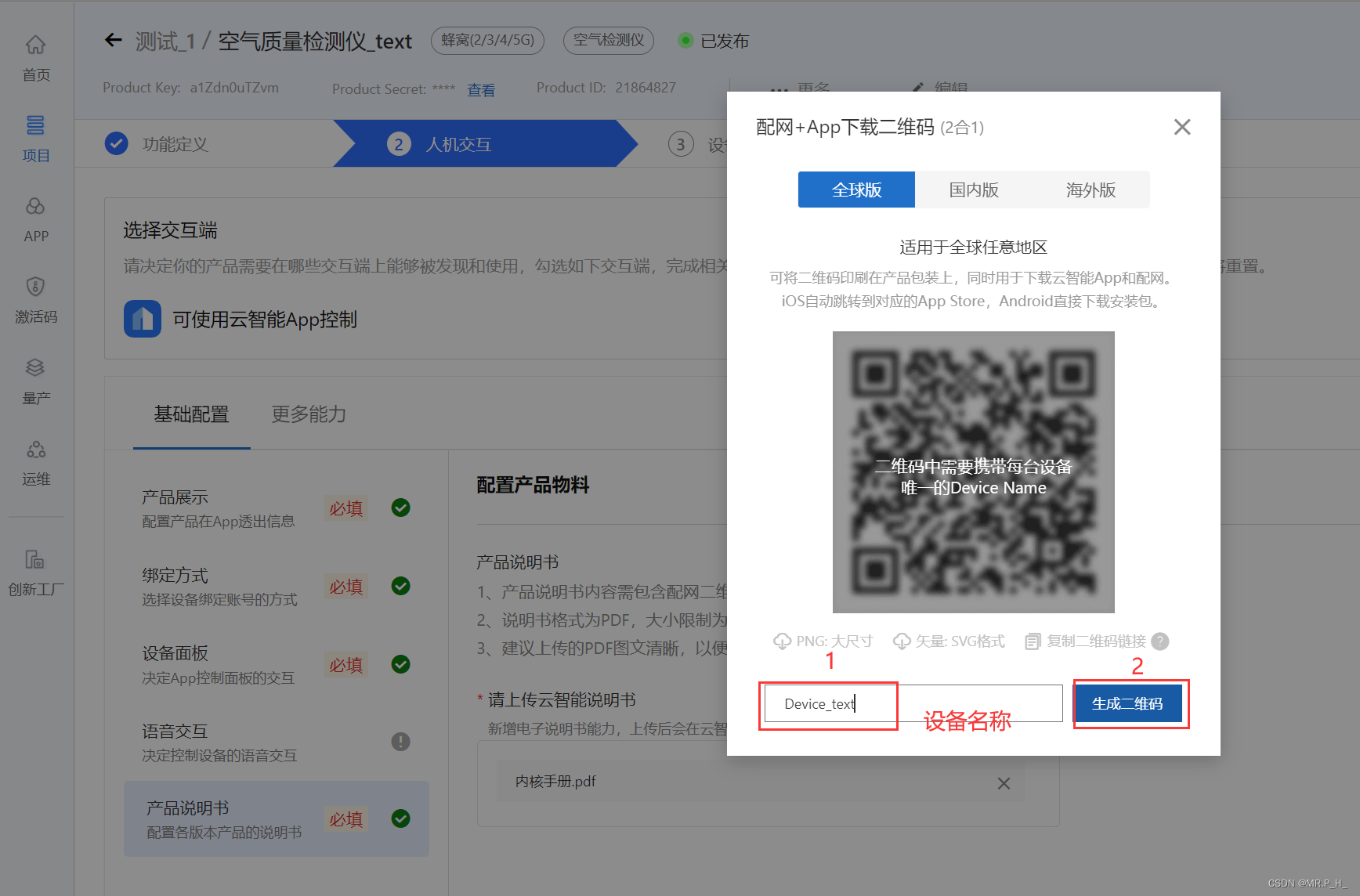Select the 全球版 tab
The width and height of the screenshot is (1360, 896).
pyautogui.click(x=856, y=190)
